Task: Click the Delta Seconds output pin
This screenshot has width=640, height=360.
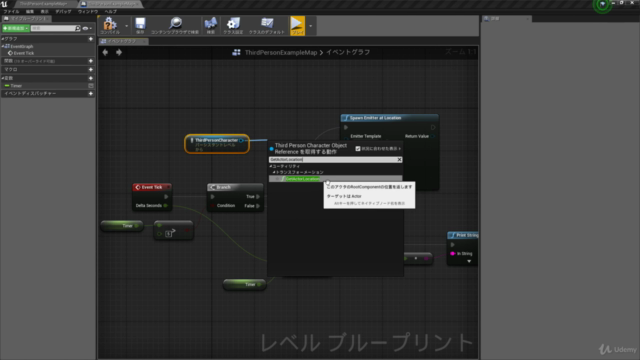Action: coord(165,206)
